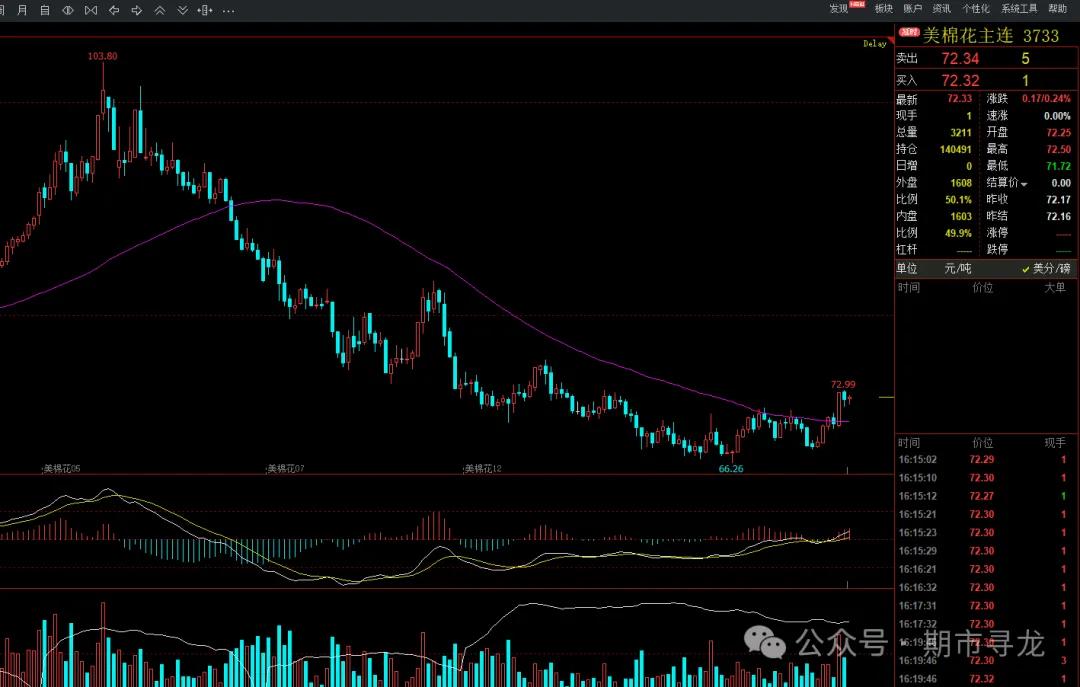Click the eye-shaped view icon in toolbar

(68, 10)
